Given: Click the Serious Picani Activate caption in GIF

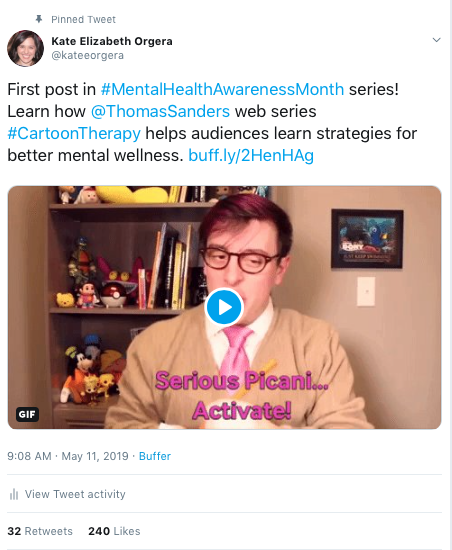Looking at the screenshot, I should (242, 395).
